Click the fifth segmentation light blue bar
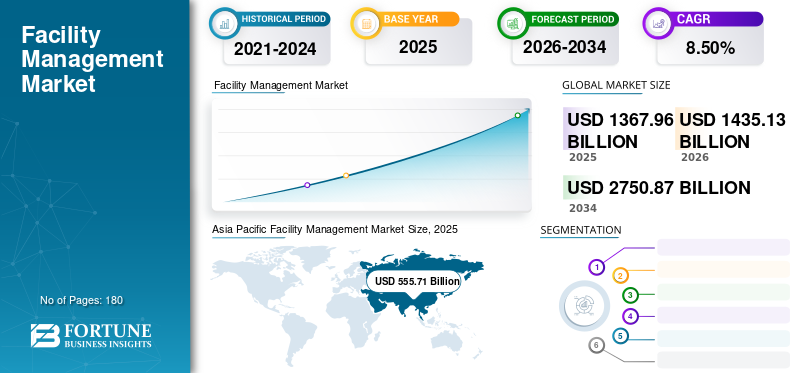The width and height of the screenshot is (800, 374). (x=723, y=338)
